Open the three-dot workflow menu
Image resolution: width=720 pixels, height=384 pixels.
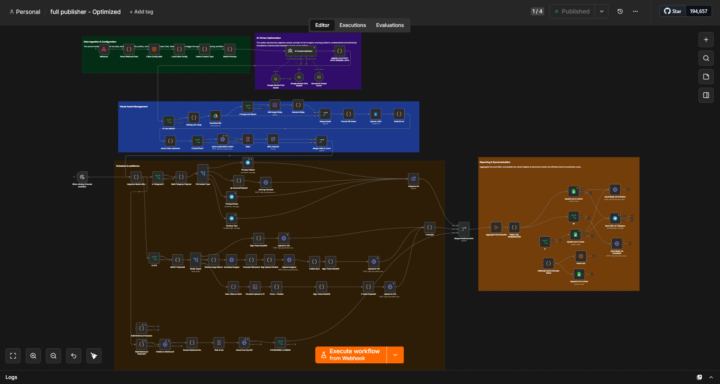click(x=635, y=11)
